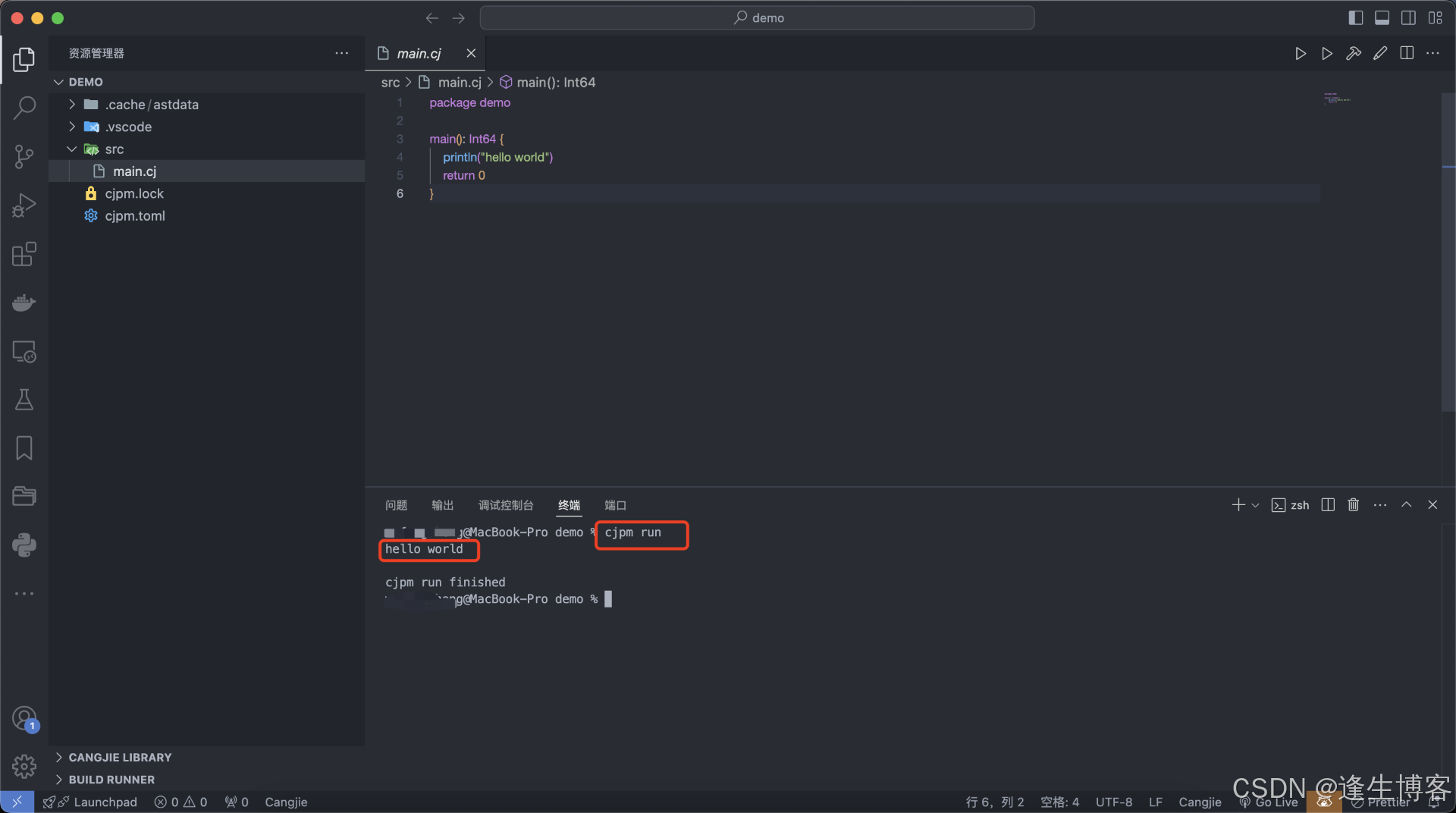Open the Manage gear menu
Screen dimensions: 1456x813
point(24,767)
